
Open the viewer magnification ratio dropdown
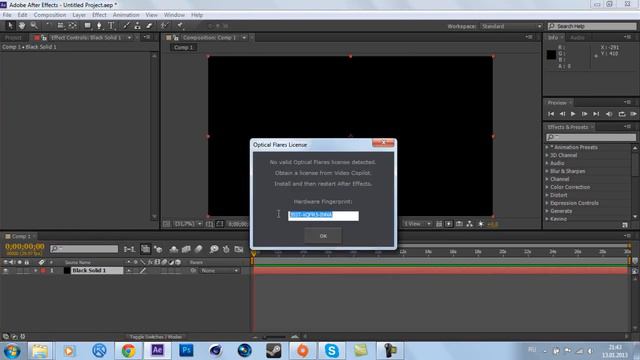click(188, 224)
